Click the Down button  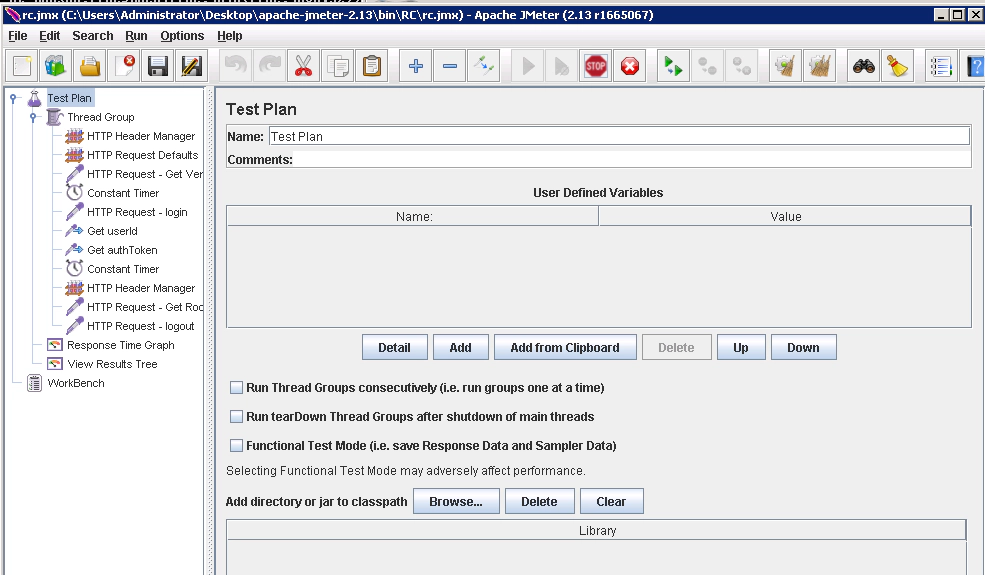[x=803, y=348]
